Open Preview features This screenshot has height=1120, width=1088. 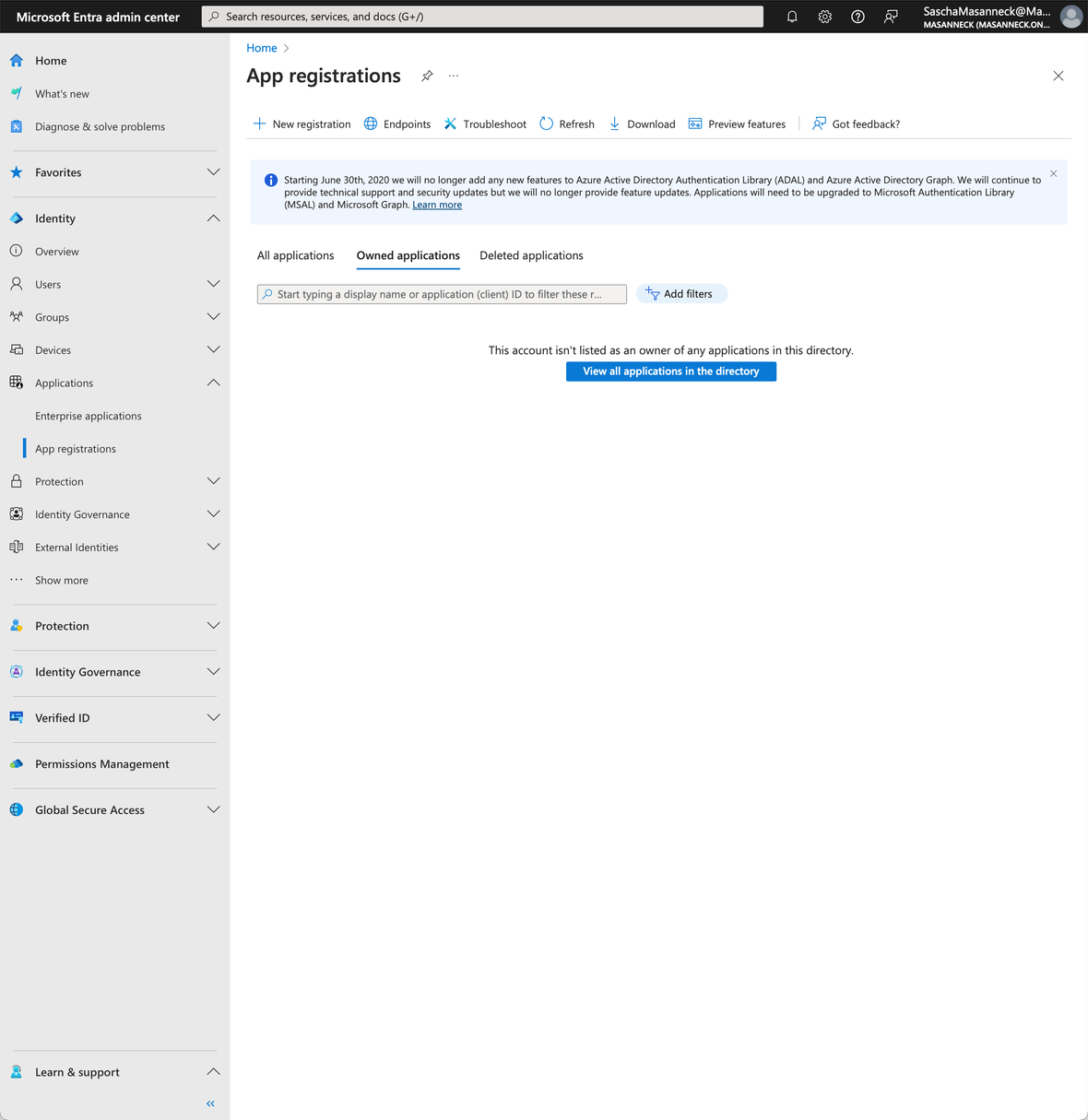pyautogui.click(x=737, y=124)
